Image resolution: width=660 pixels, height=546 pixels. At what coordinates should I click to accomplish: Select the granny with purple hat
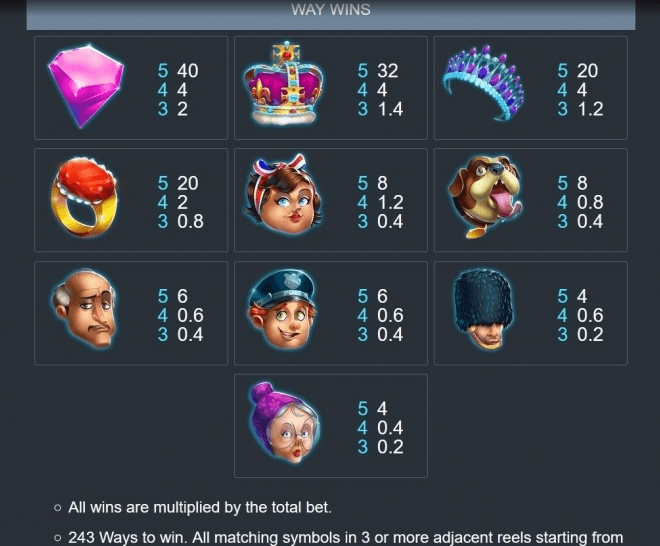[x=285, y=423]
